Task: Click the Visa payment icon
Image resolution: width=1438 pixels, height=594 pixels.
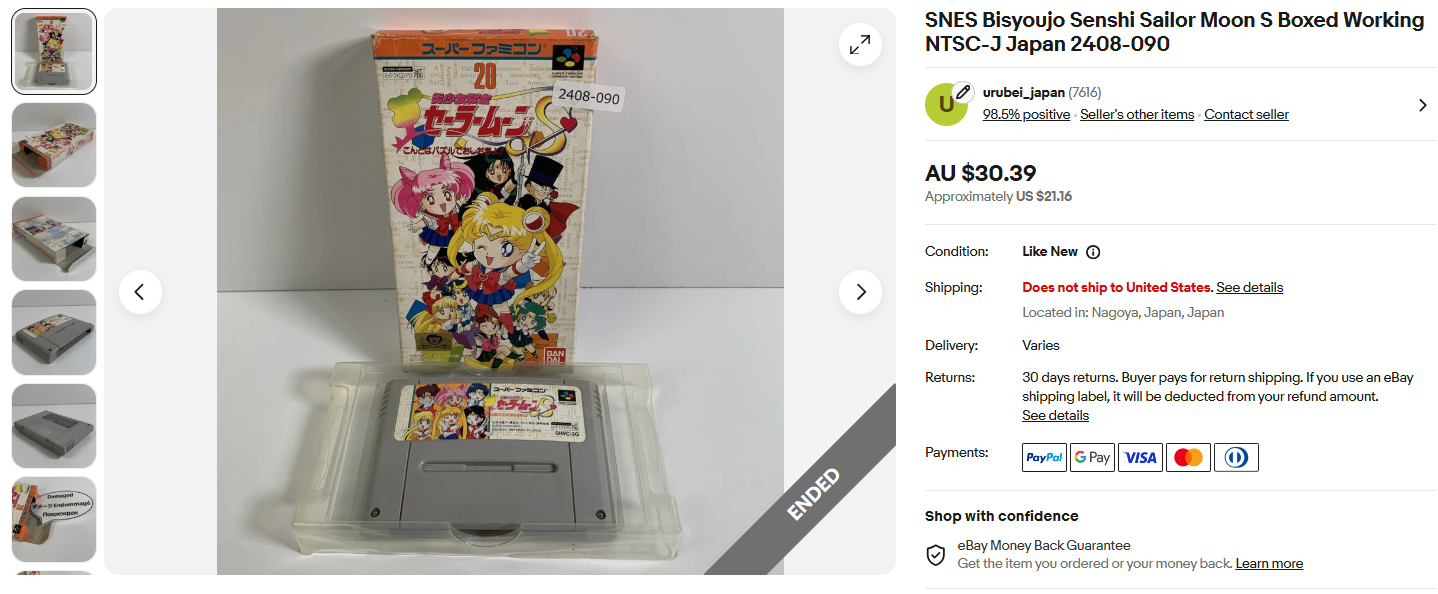Action: (x=1140, y=458)
